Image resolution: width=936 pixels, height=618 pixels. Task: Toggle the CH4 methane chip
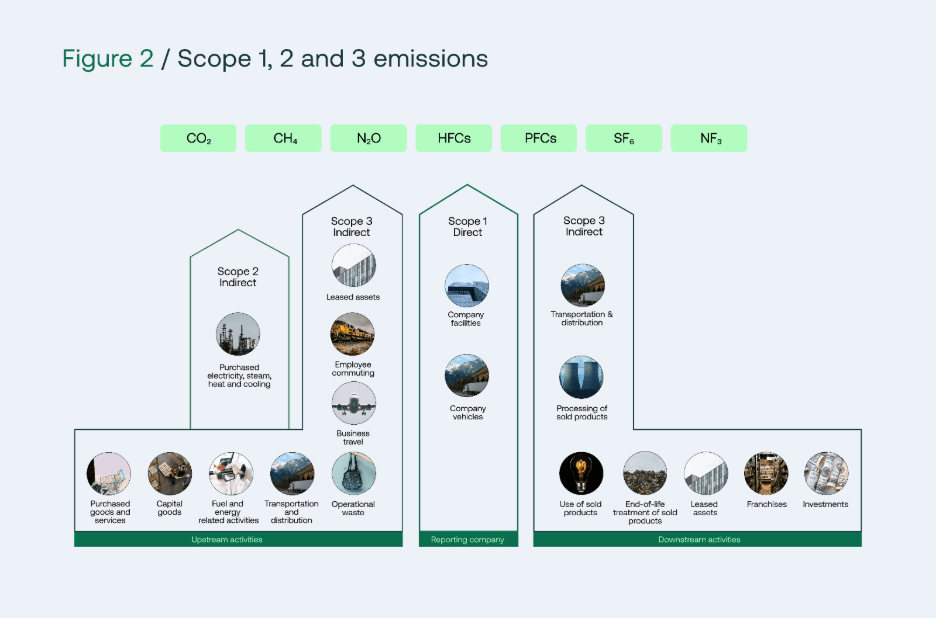tap(283, 137)
